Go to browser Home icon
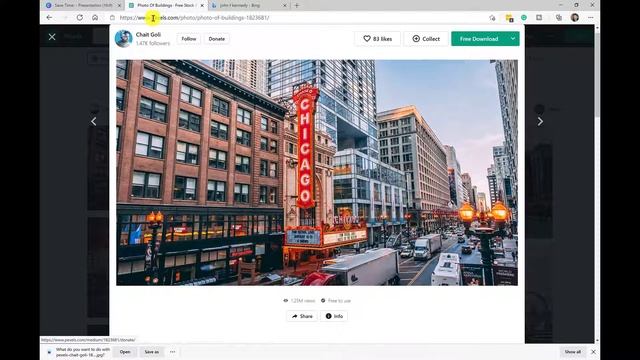Image resolution: width=640 pixels, height=360 pixels. 95,18
